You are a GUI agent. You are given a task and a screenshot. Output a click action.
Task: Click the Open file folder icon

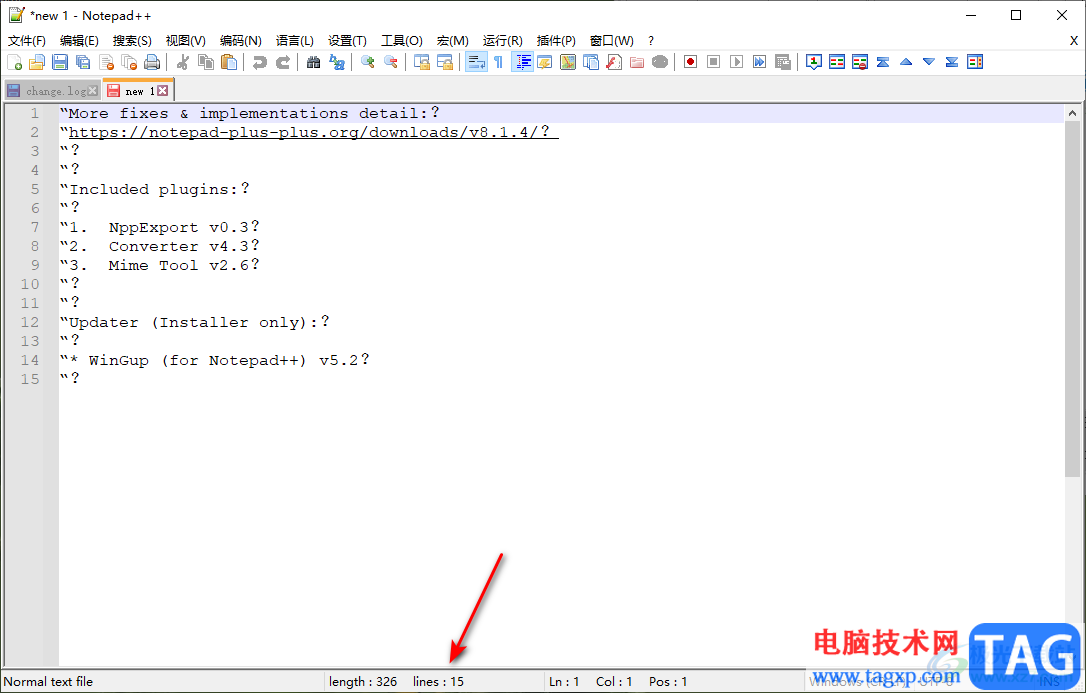pos(37,62)
